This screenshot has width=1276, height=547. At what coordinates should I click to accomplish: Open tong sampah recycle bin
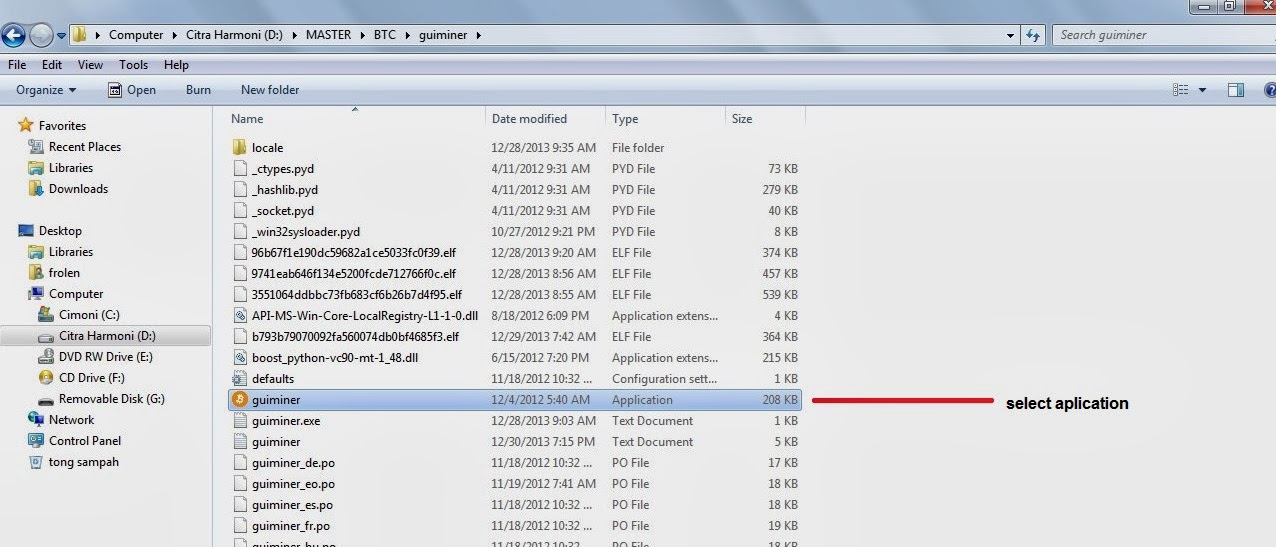point(84,462)
